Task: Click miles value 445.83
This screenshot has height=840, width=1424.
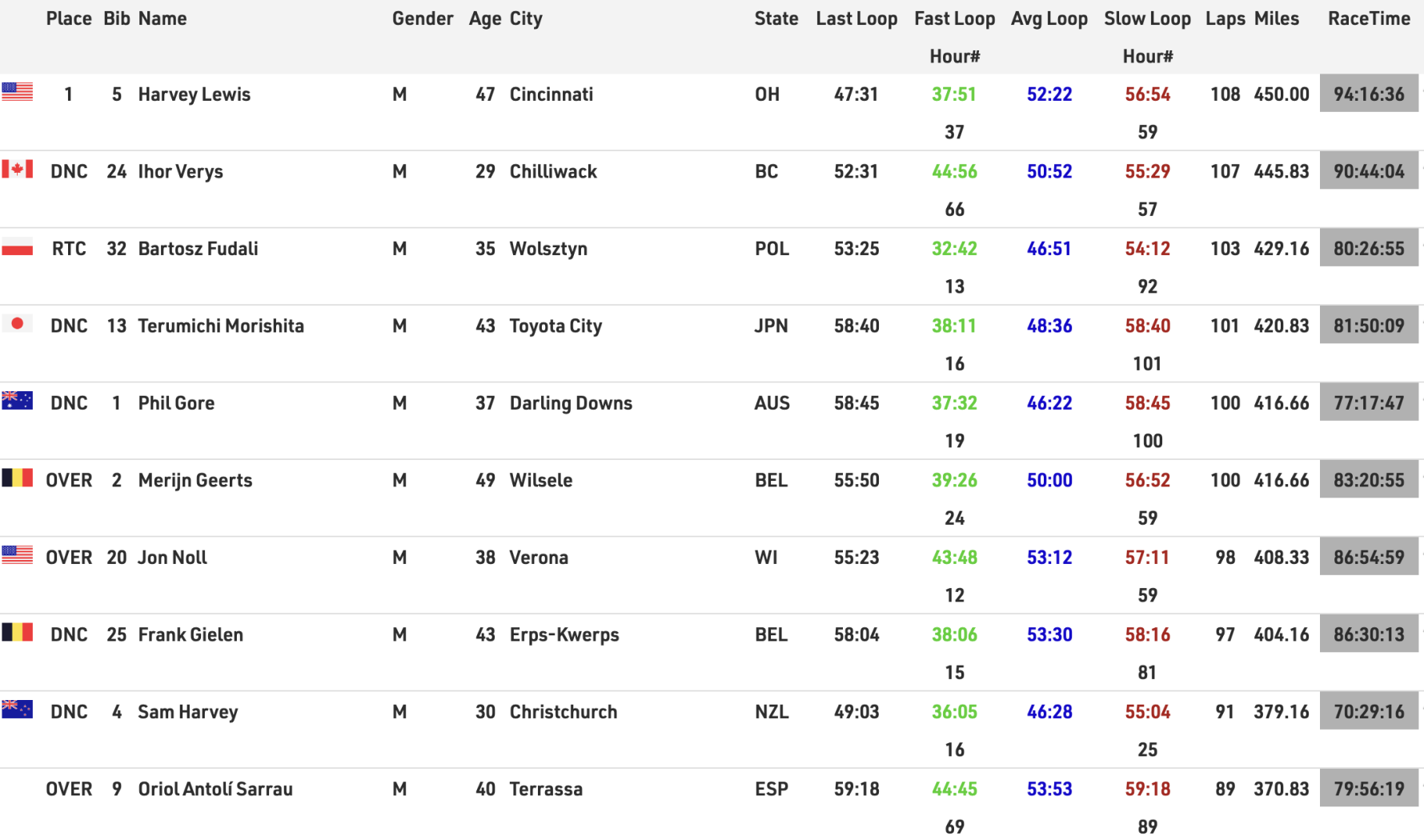Action: click(x=1282, y=171)
